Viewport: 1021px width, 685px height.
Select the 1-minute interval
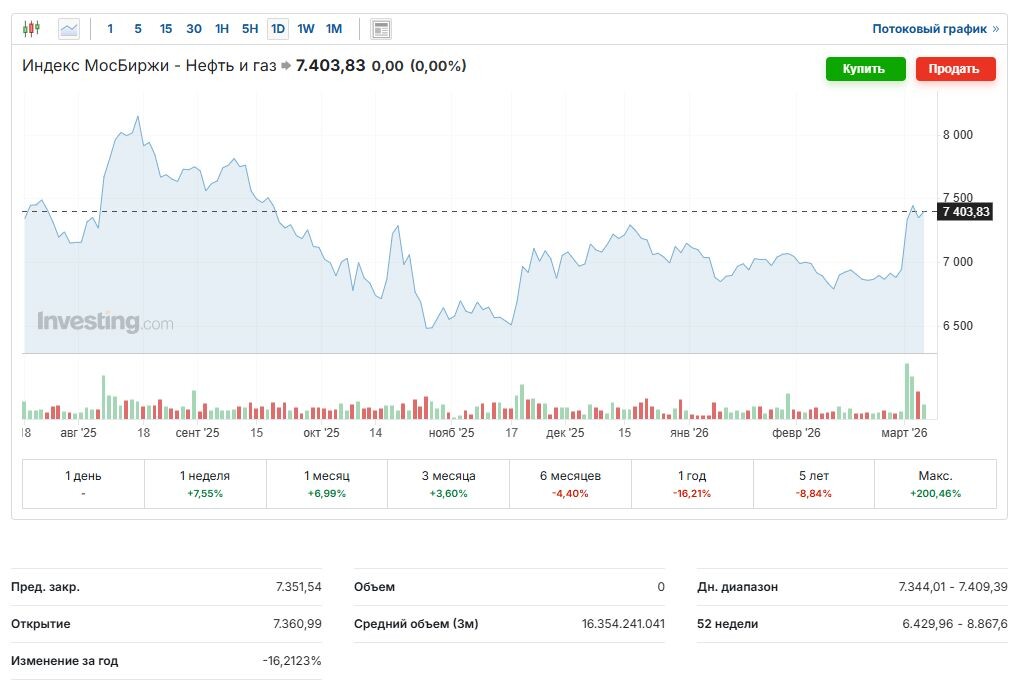[110, 29]
